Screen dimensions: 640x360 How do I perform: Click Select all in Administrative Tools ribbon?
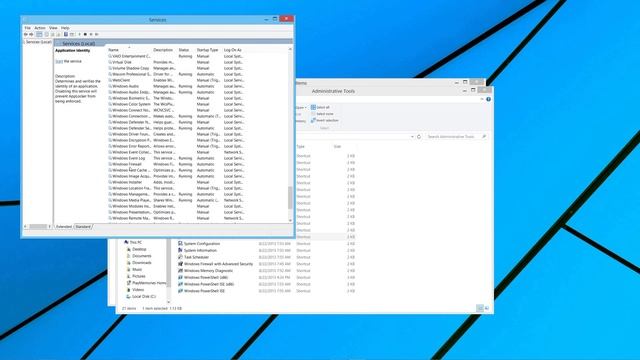pos(320,107)
